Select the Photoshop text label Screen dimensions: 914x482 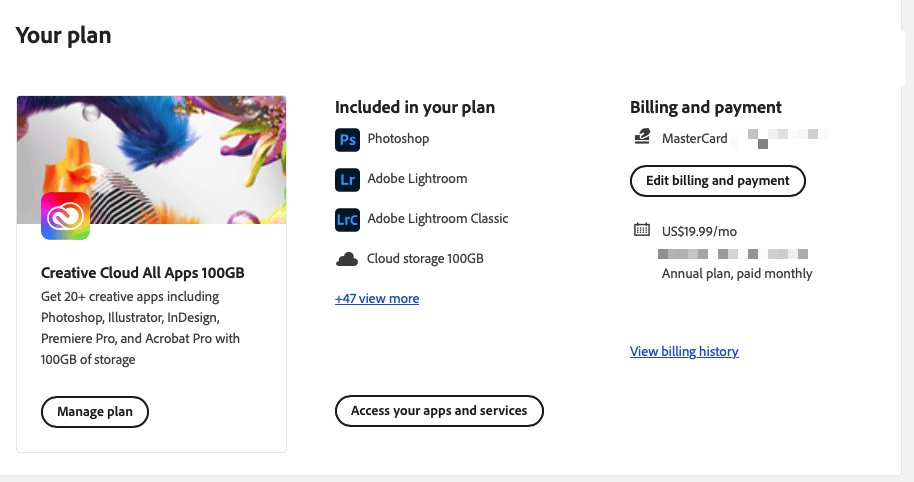click(398, 139)
